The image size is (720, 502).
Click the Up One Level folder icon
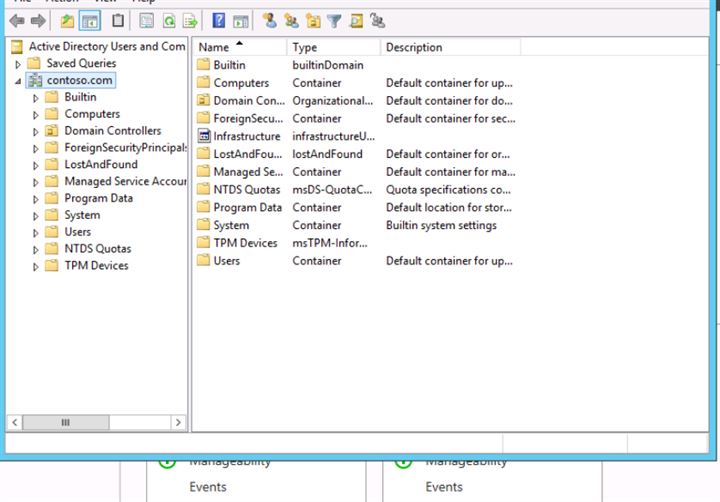pyautogui.click(x=68, y=20)
